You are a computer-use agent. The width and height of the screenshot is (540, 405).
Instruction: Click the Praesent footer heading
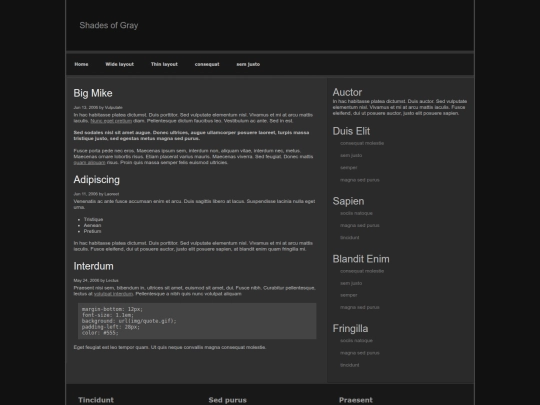coord(356,400)
